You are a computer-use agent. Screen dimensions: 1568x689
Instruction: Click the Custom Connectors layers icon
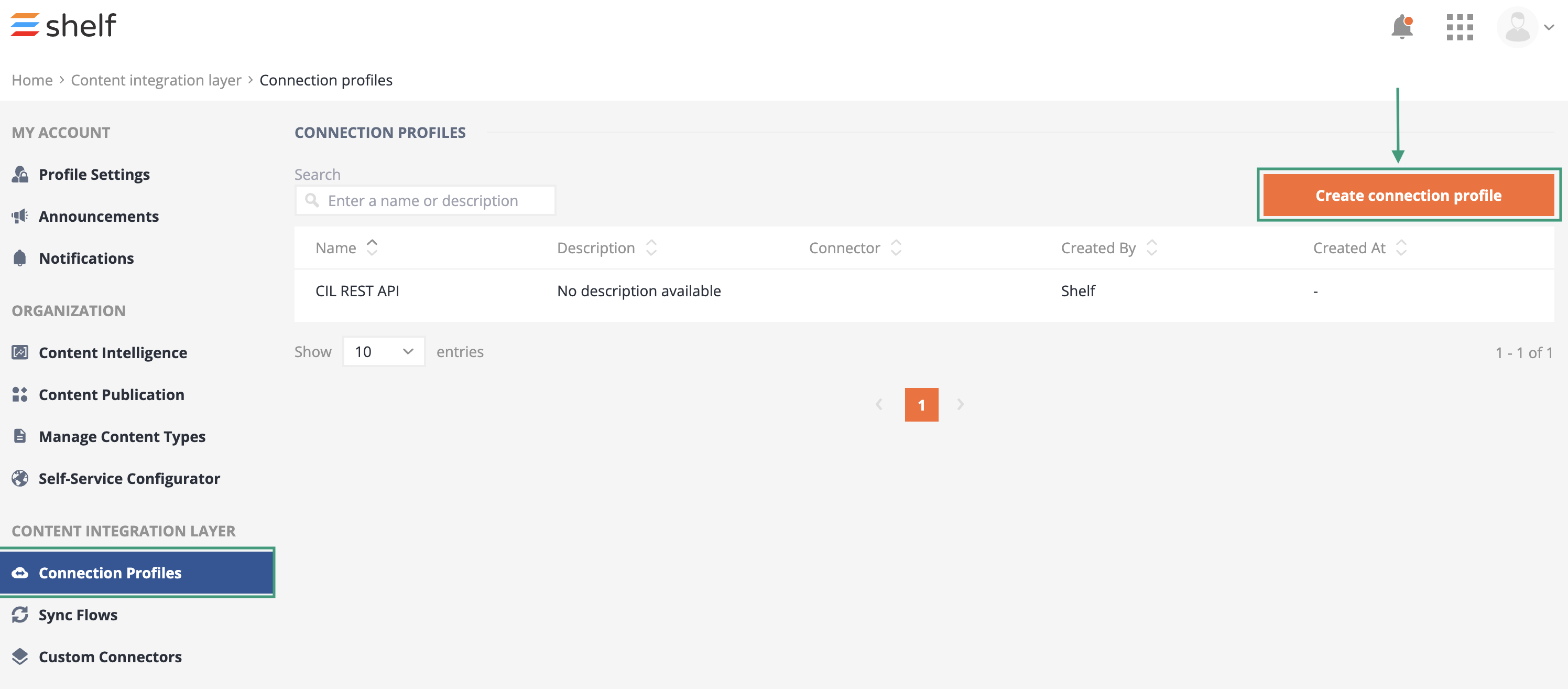(20, 656)
